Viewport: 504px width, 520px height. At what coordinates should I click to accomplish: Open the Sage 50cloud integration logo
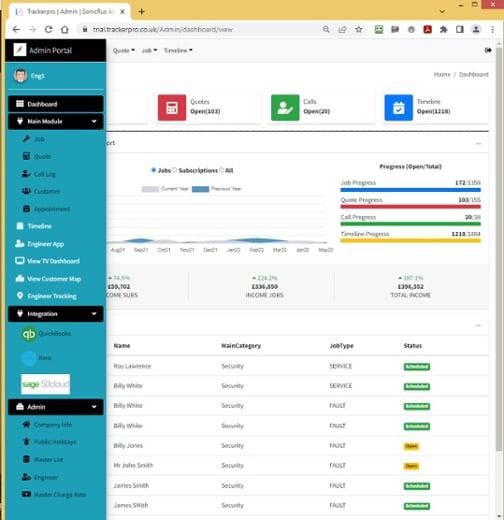(x=45, y=384)
